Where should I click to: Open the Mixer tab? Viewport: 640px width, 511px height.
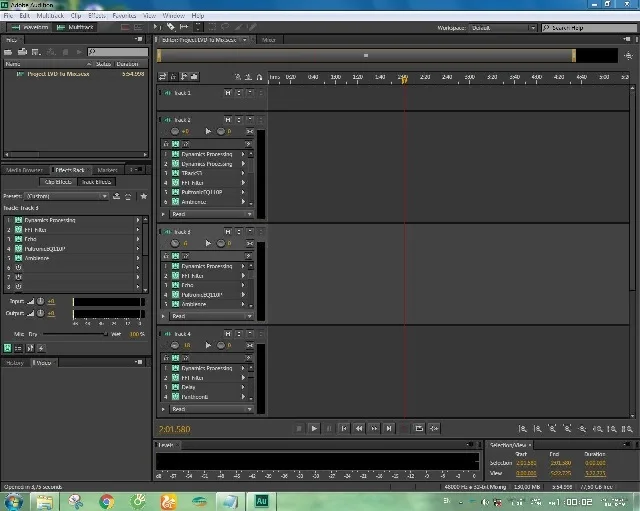[x=269, y=40]
